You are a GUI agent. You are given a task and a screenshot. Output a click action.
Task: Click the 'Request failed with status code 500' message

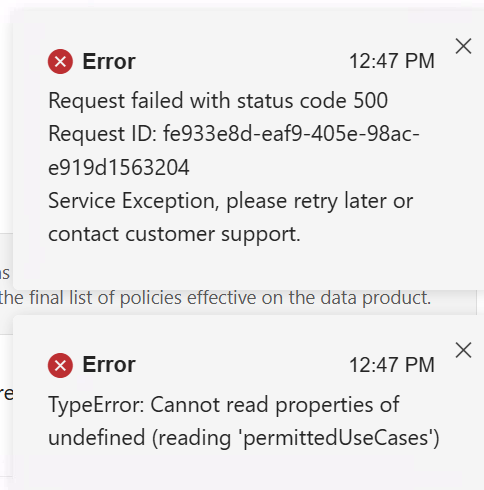(x=218, y=101)
